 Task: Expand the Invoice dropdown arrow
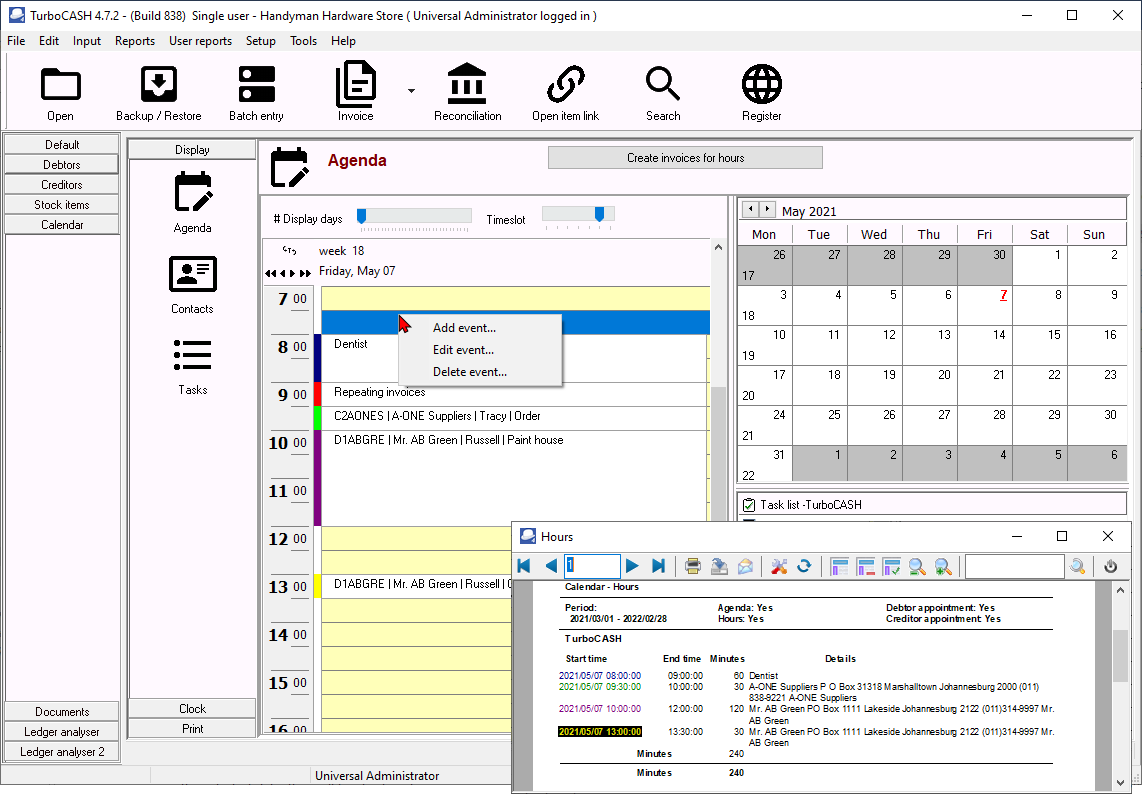(x=411, y=91)
